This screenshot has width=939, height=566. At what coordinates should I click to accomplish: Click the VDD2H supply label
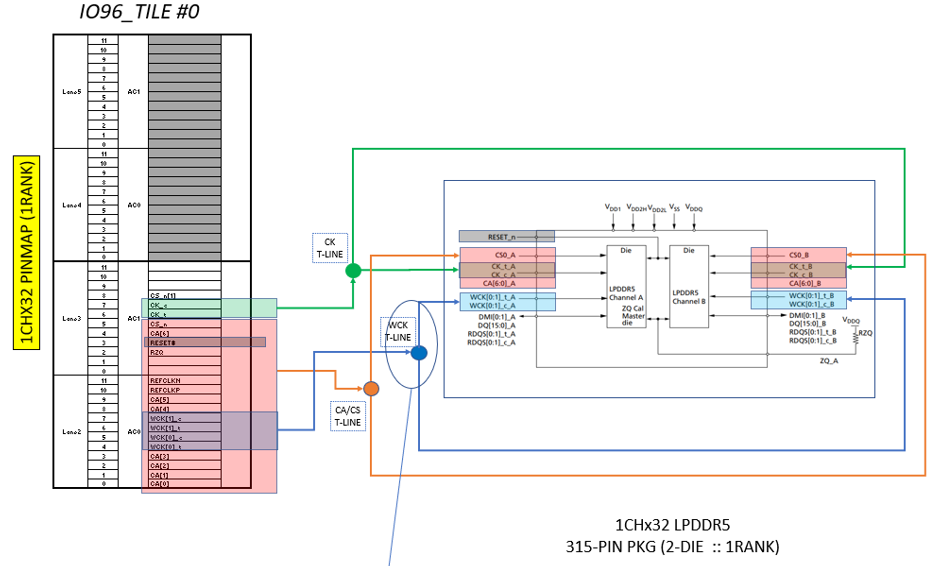point(637,207)
